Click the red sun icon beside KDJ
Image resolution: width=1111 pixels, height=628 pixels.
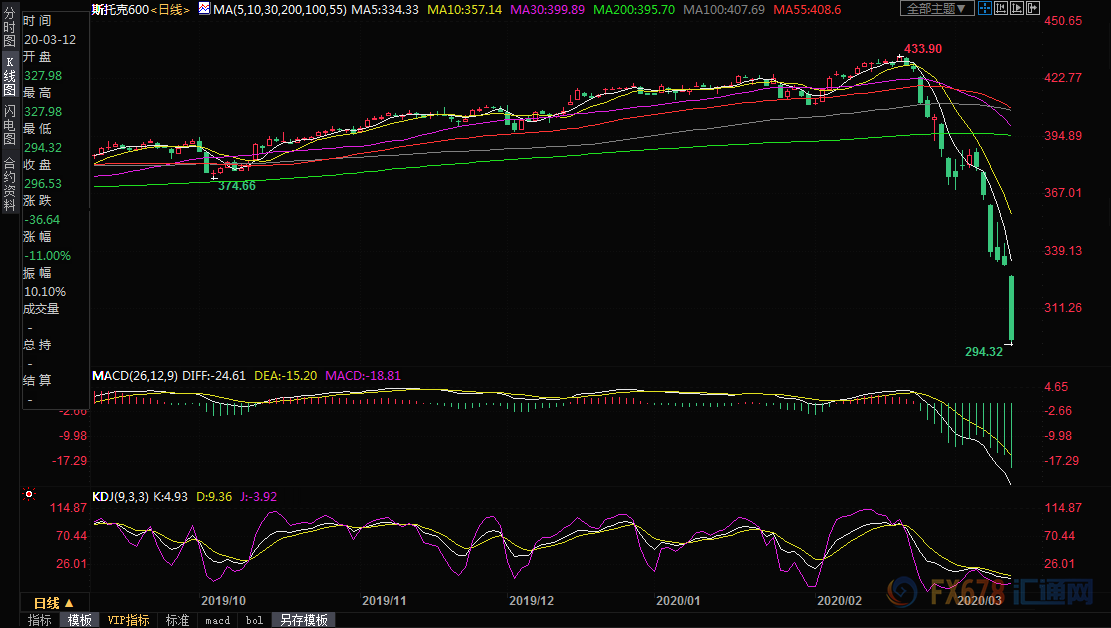(29, 494)
